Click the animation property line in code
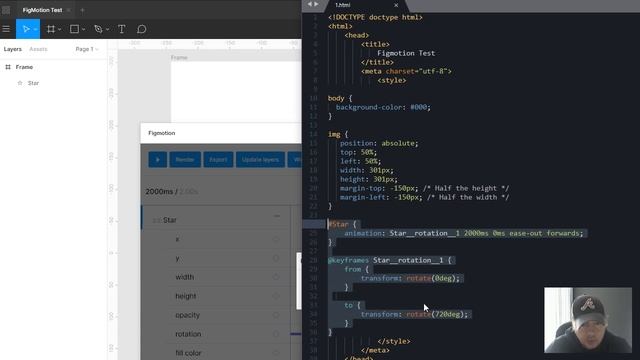This screenshot has width=640, height=360. 464,233
